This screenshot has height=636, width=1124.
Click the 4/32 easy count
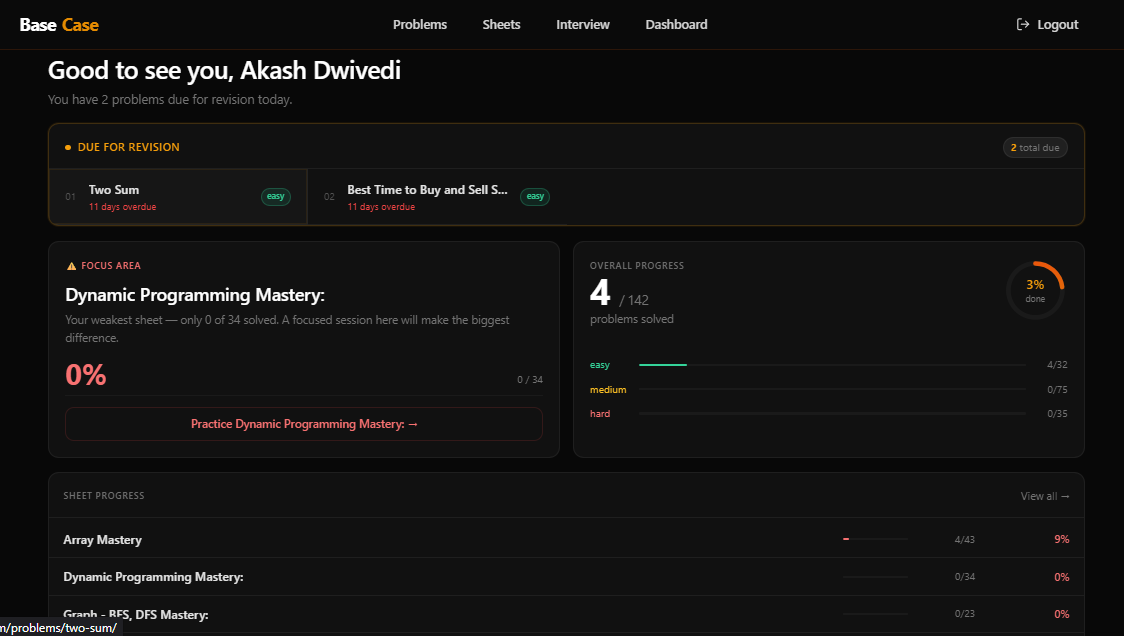pos(1057,365)
